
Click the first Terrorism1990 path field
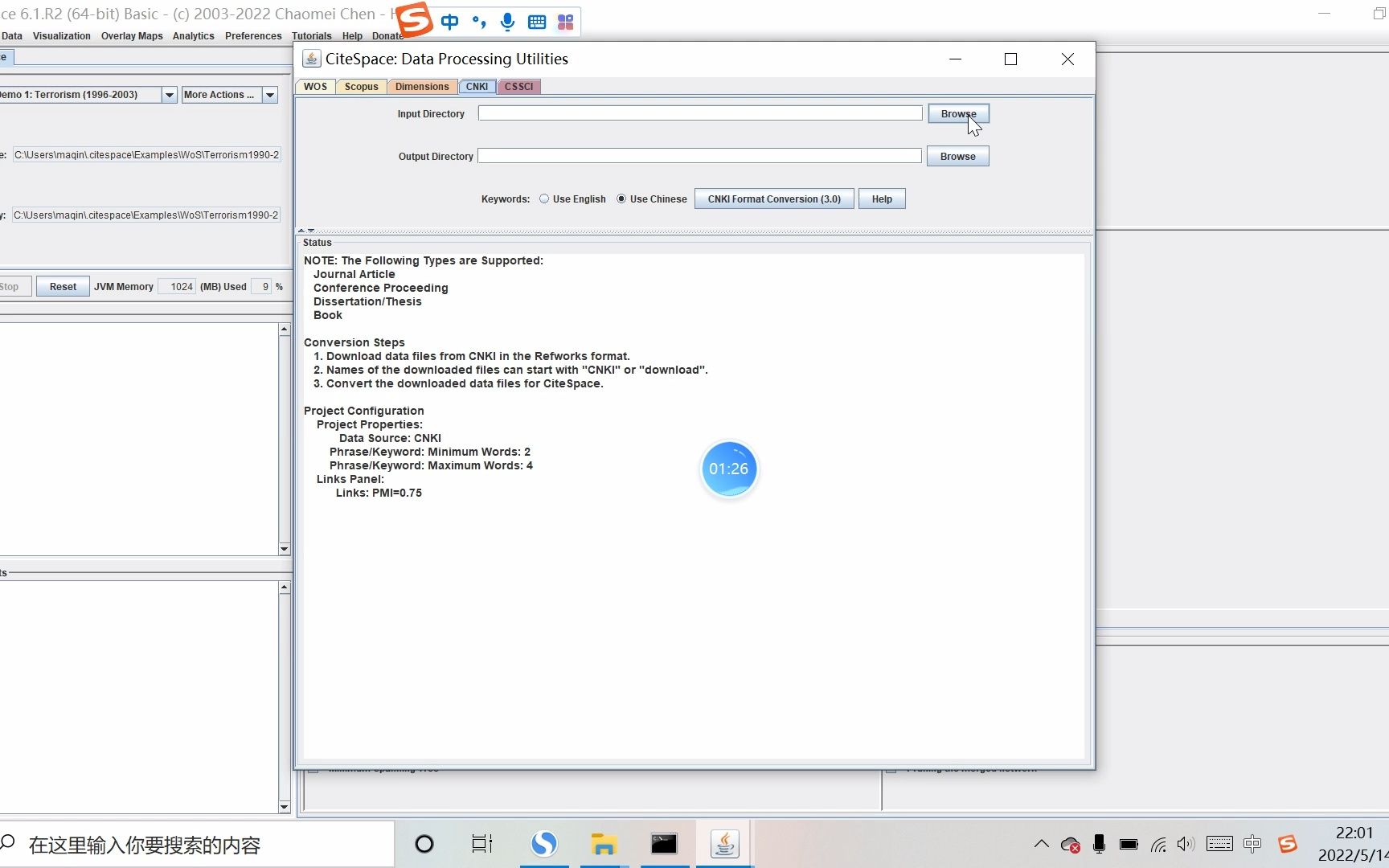146,155
